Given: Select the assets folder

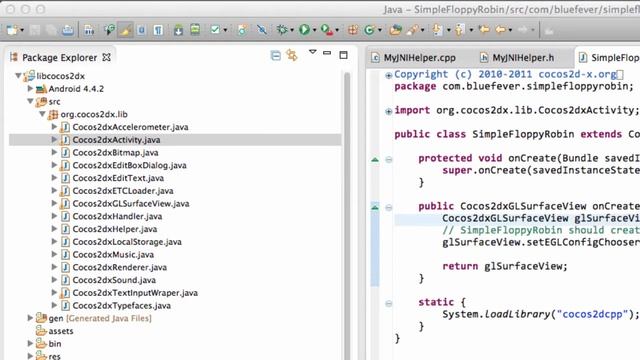Looking at the screenshot, I should click(61, 331).
